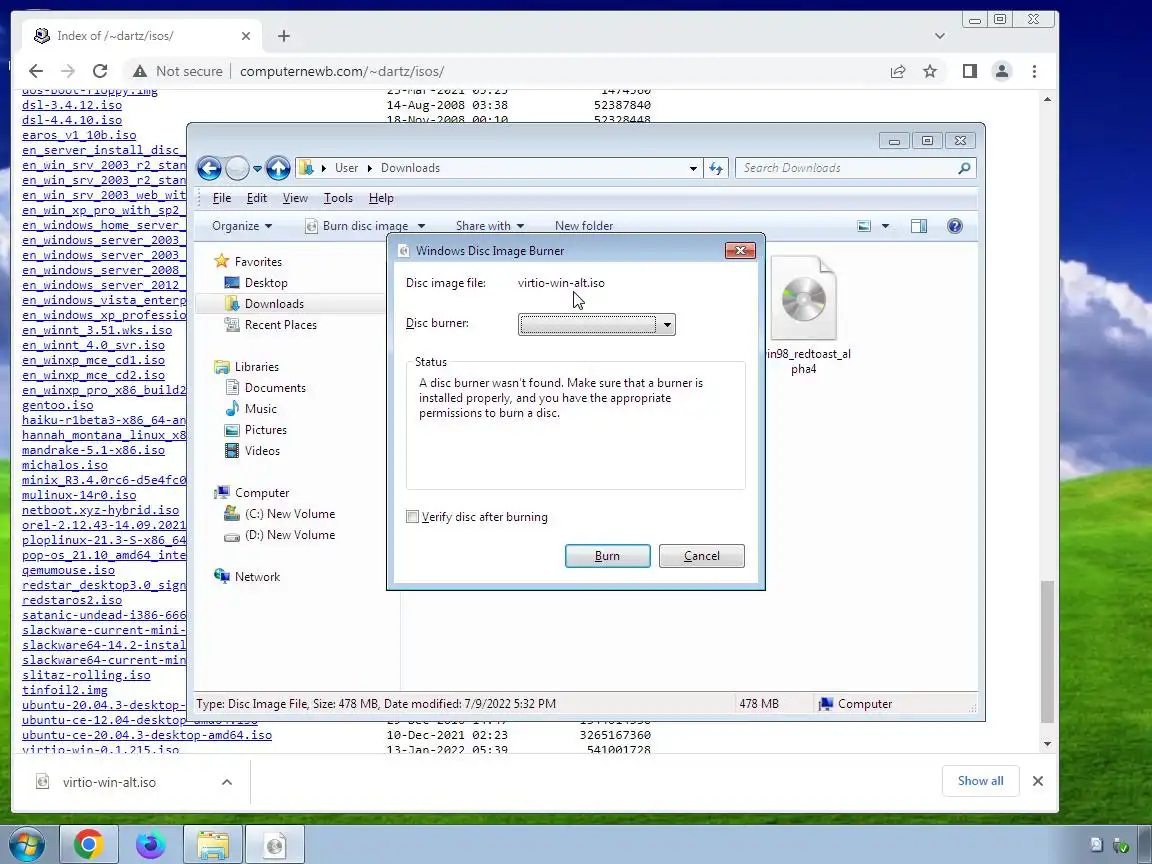Viewport: 1152px width, 864px height.
Task: Close the Chrome downloads bar
Action: click(1037, 781)
